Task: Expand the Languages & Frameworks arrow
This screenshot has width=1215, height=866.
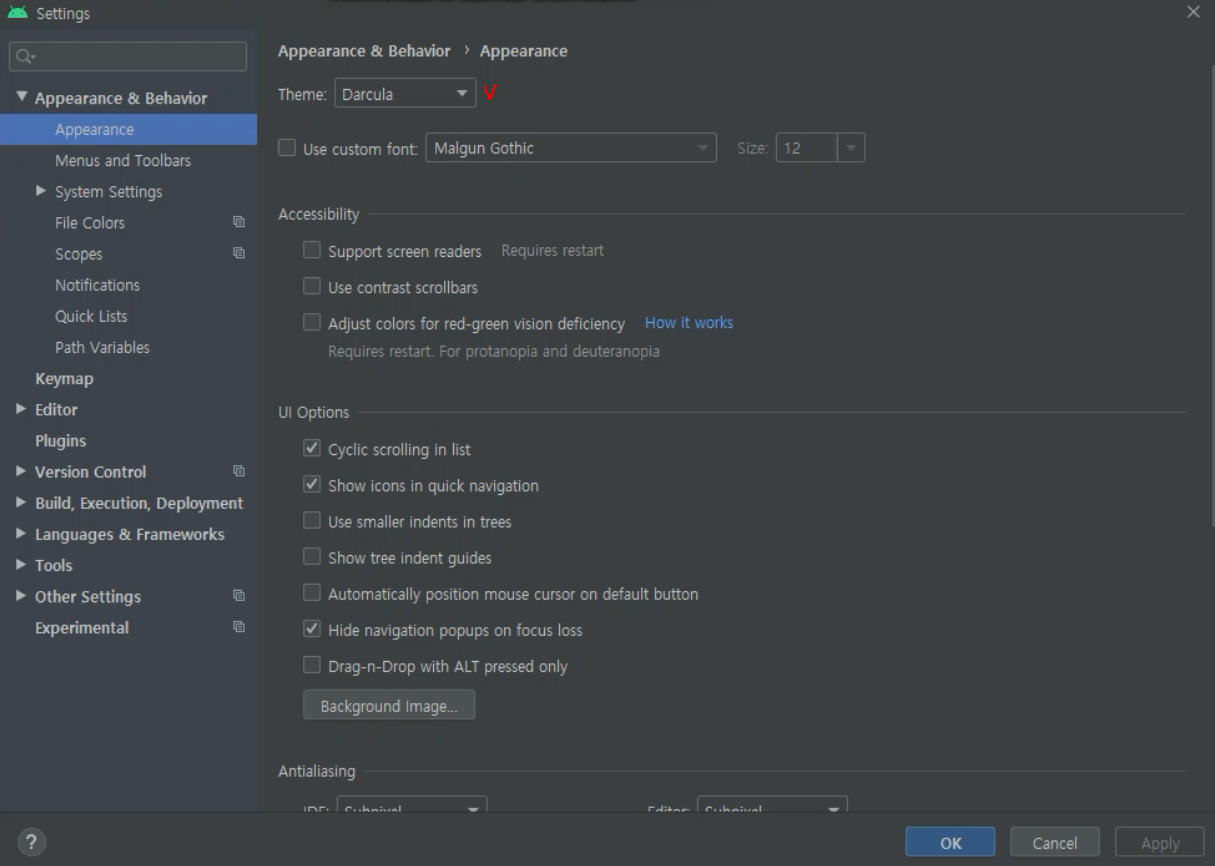Action: coord(22,533)
